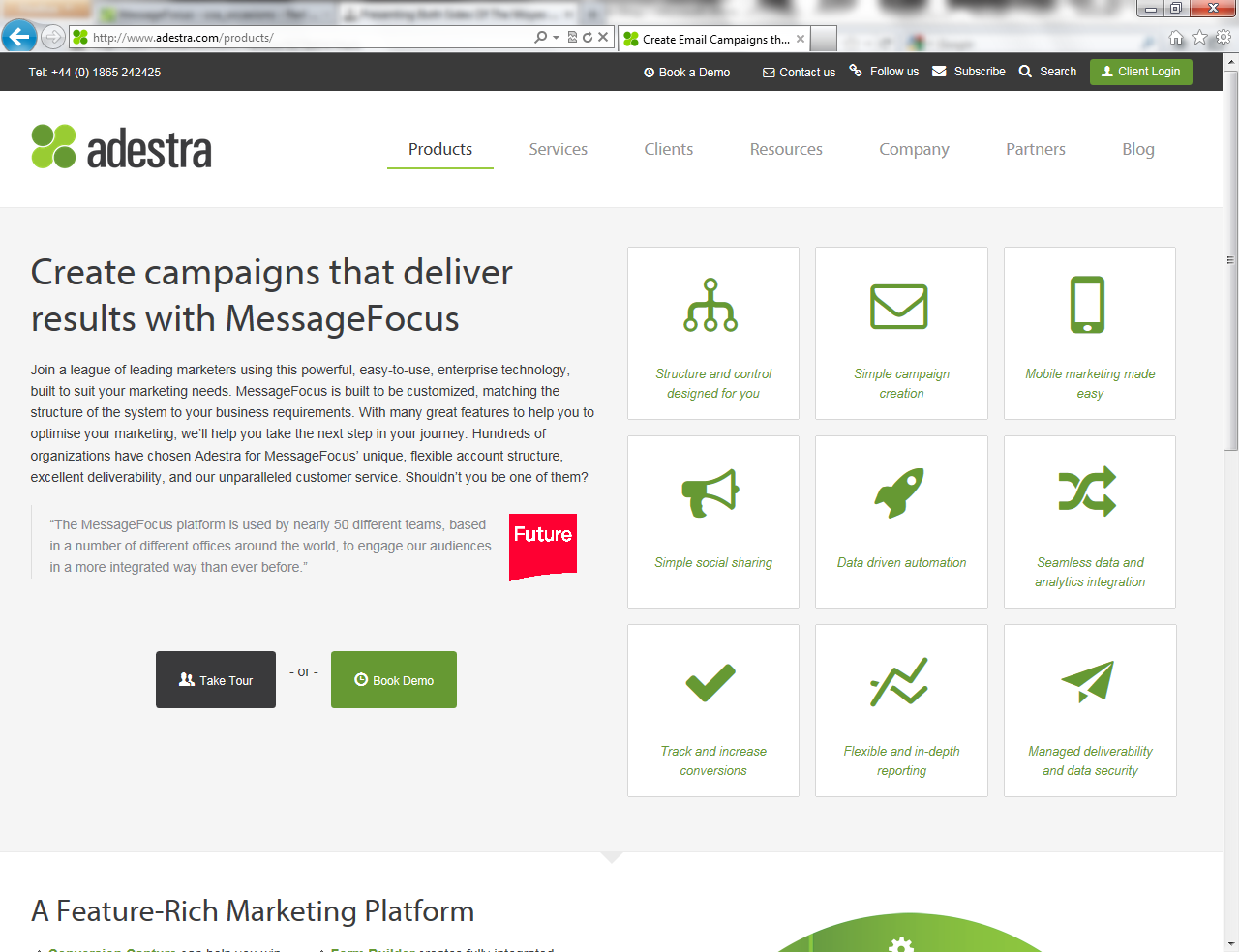The height and width of the screenshot is (952, 1239).
Task: Click Follow us link
Action: (x=894, y=72)
